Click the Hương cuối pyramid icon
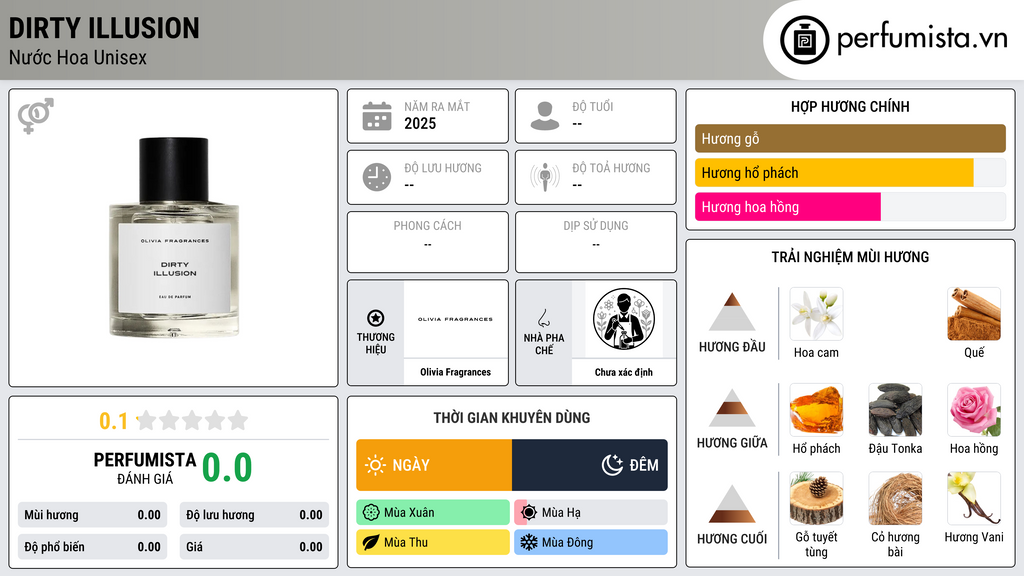This screenshot has width=1024, height=576. (732, 504)
